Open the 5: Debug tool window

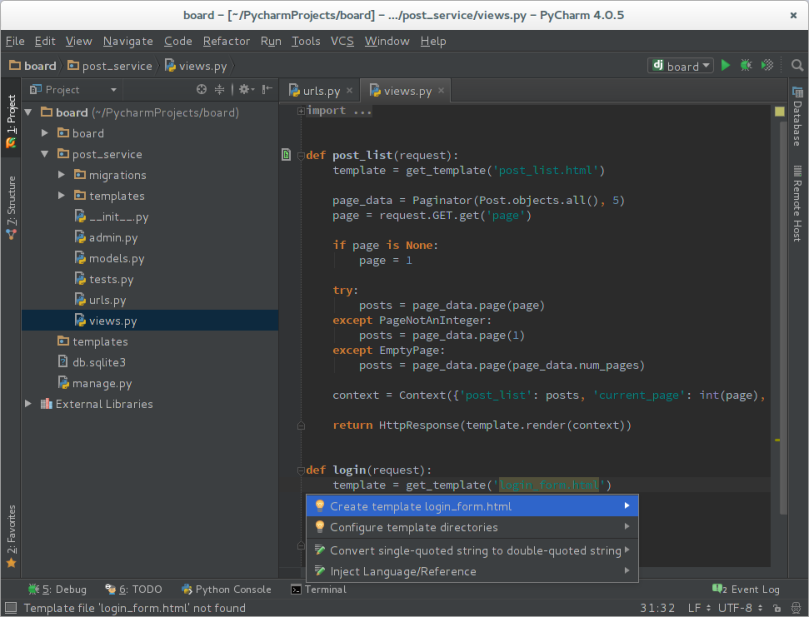(x=58, y=589)
